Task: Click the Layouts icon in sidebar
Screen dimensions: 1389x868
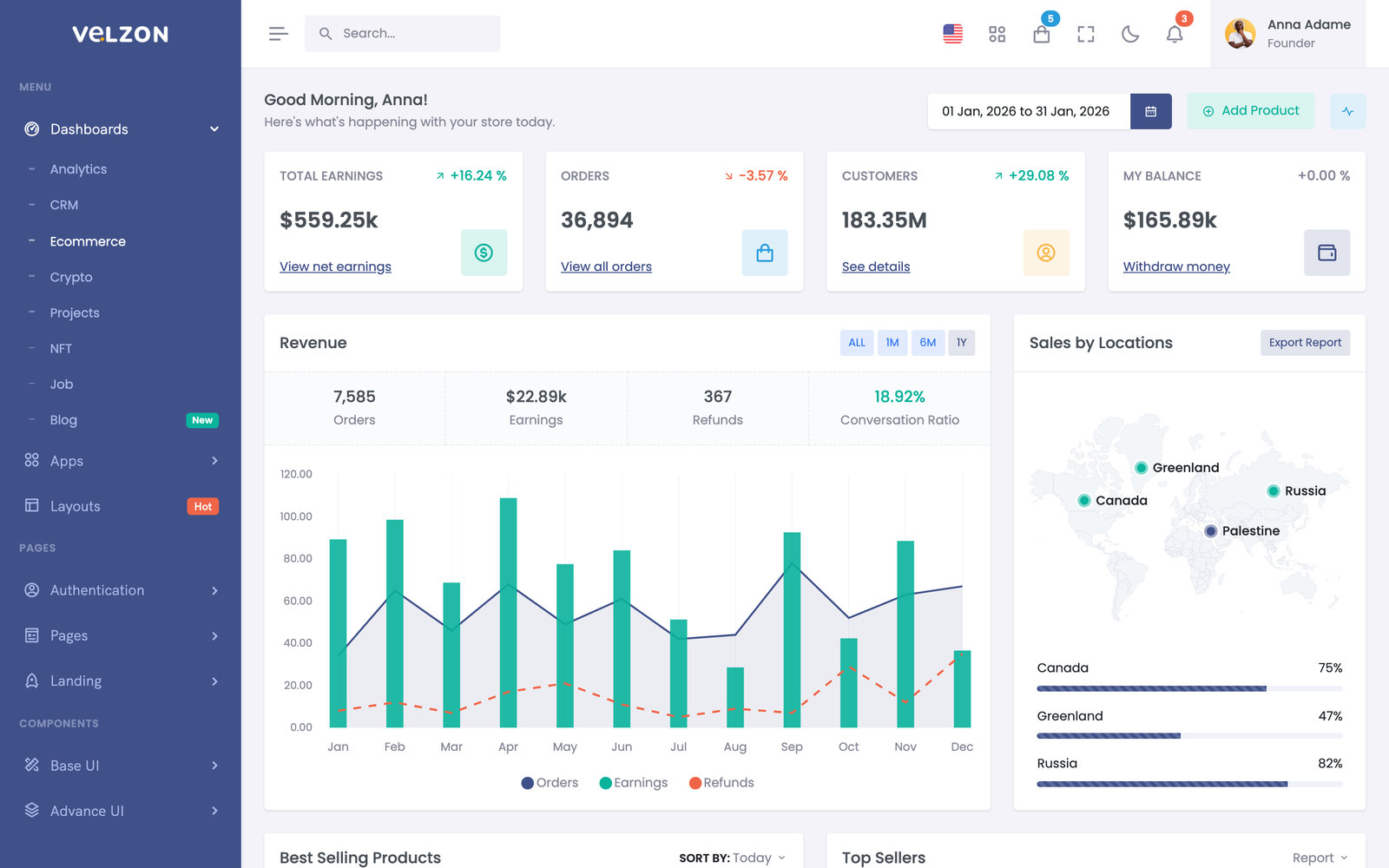Action: (32, 505)
